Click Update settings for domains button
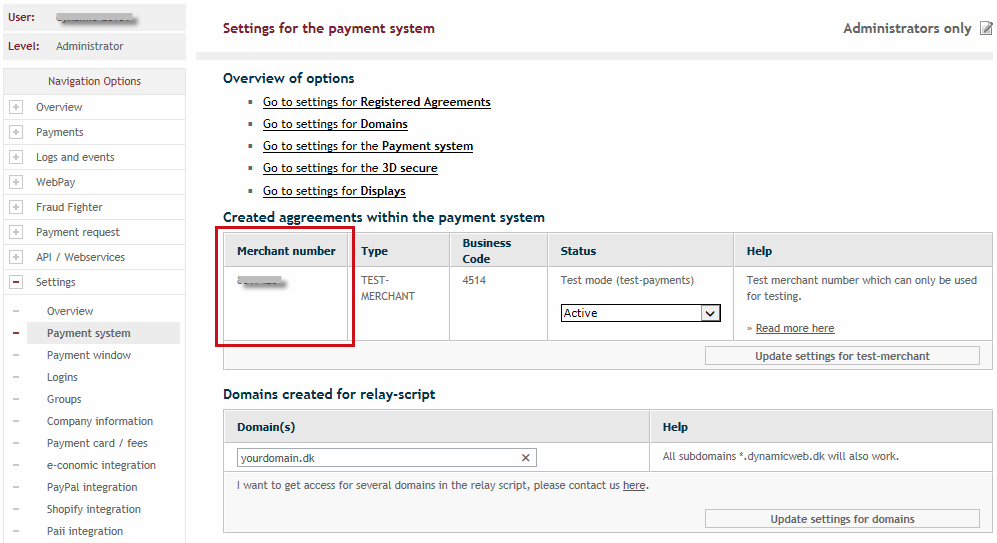This screenshot has height=543, width=997. pyautogui.click(x=842, y=519)
